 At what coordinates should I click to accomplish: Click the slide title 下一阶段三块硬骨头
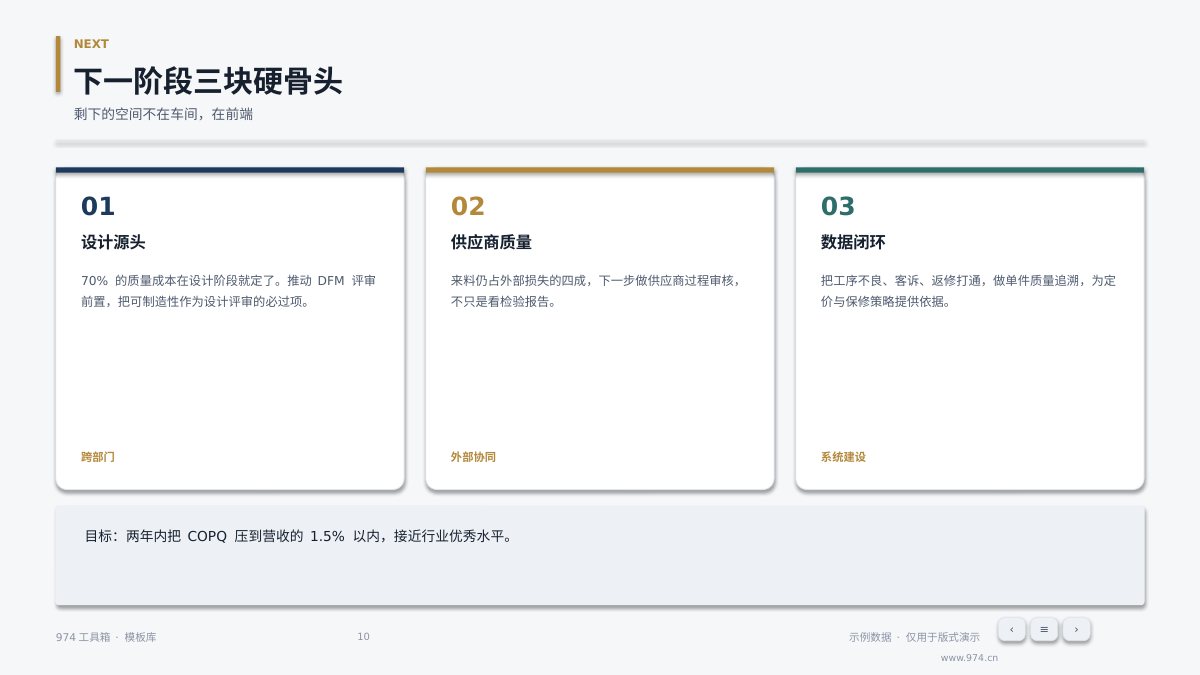pyautogui.click(x=208, y=81)
